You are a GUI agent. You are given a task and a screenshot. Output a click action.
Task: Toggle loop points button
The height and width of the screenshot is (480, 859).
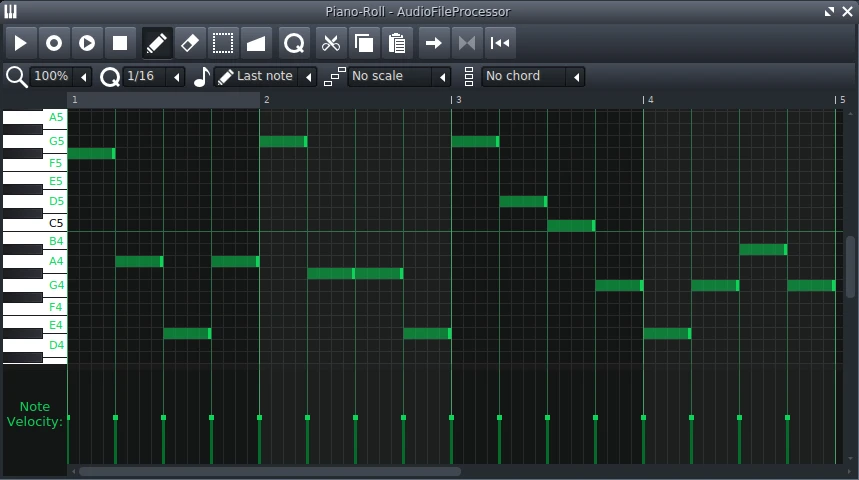pyautogui.click(x=467, y=43)
